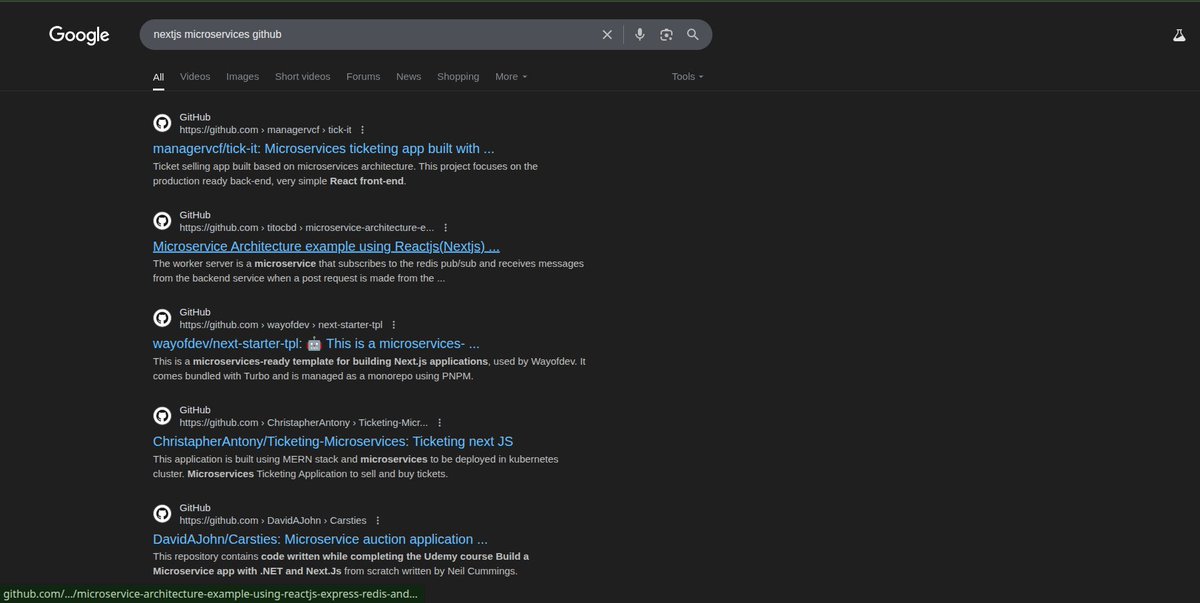This screenshot has height=603, width=1200.
Task: Open managervcf/tick-it Microservices ticketing app link
Action: point(324,148)
